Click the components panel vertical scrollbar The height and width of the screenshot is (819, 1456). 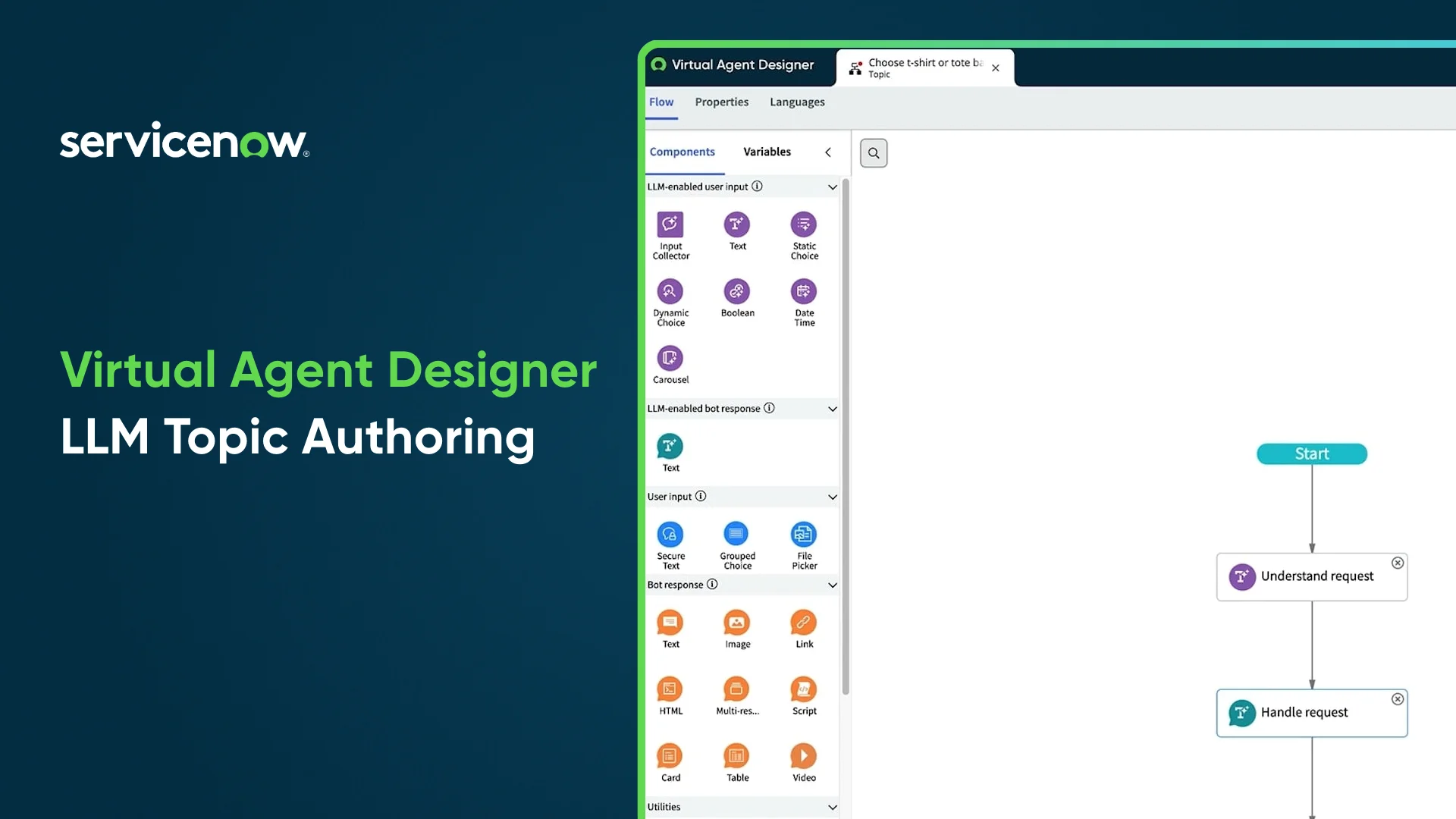[x=846, y=436]
